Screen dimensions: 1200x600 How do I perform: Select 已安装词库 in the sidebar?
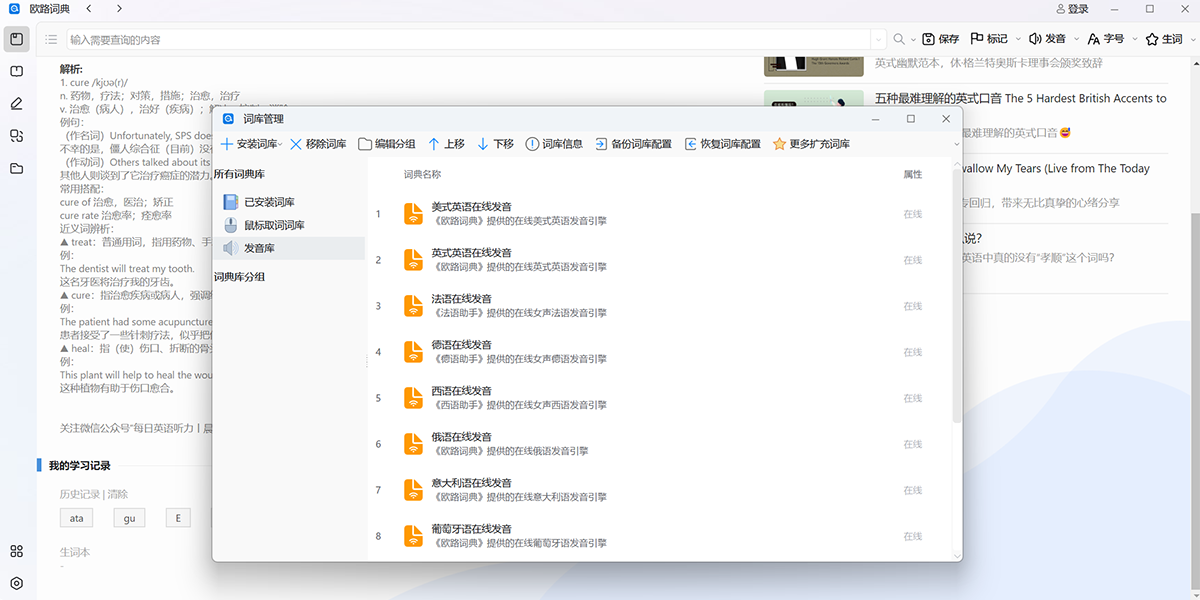269,202
